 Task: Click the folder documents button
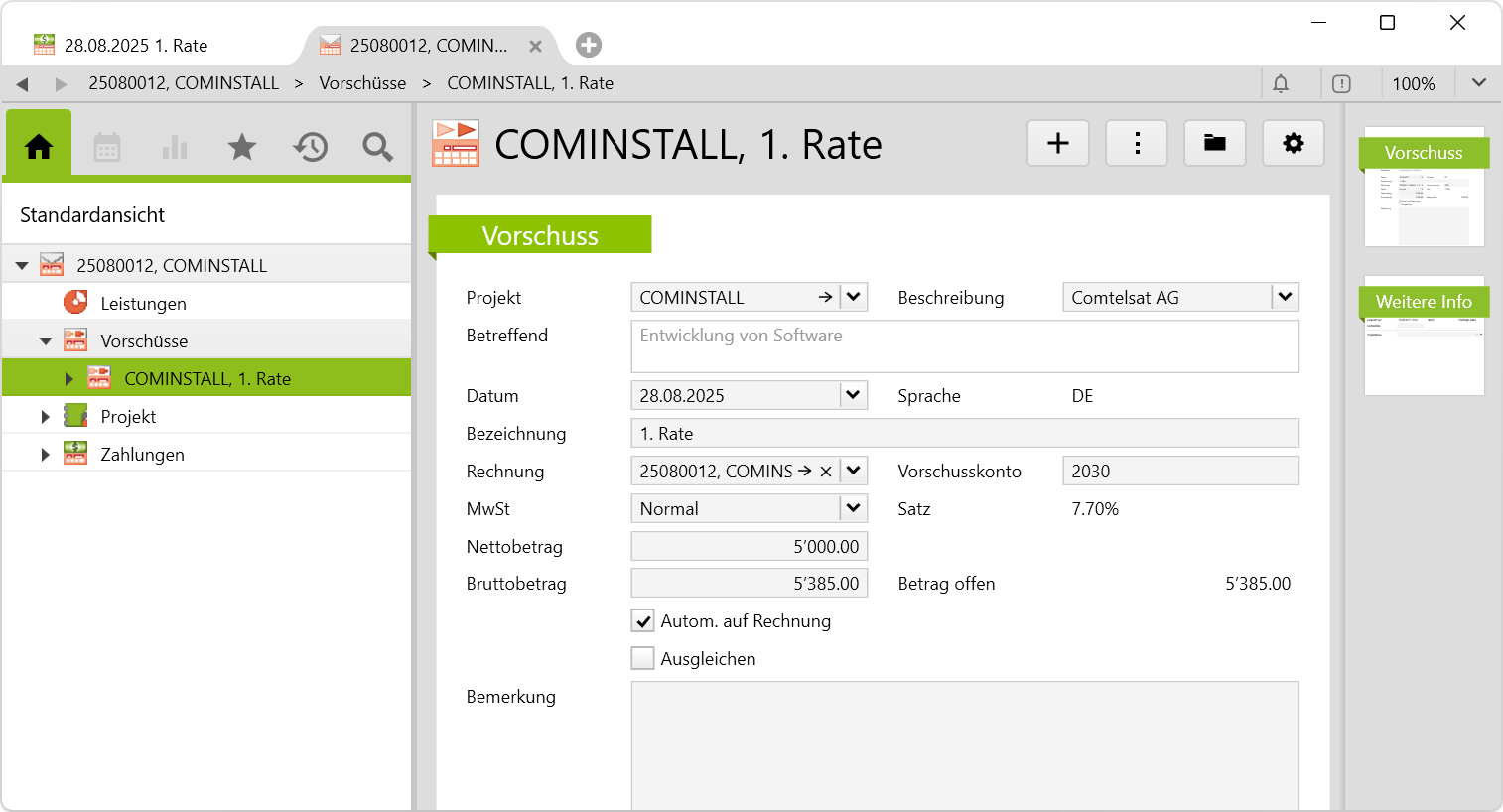click(1215, 144)
